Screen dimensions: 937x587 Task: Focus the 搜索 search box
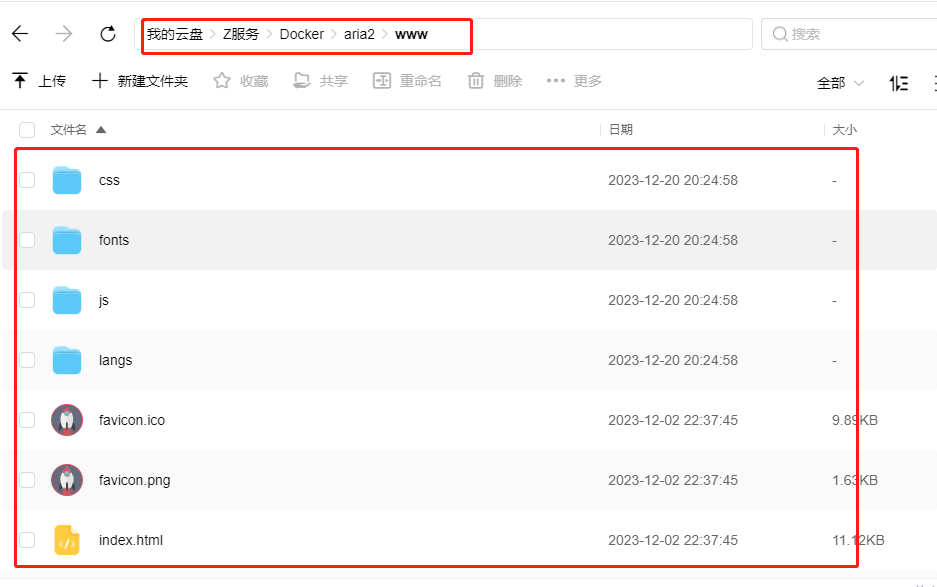[x=850, y=34]
